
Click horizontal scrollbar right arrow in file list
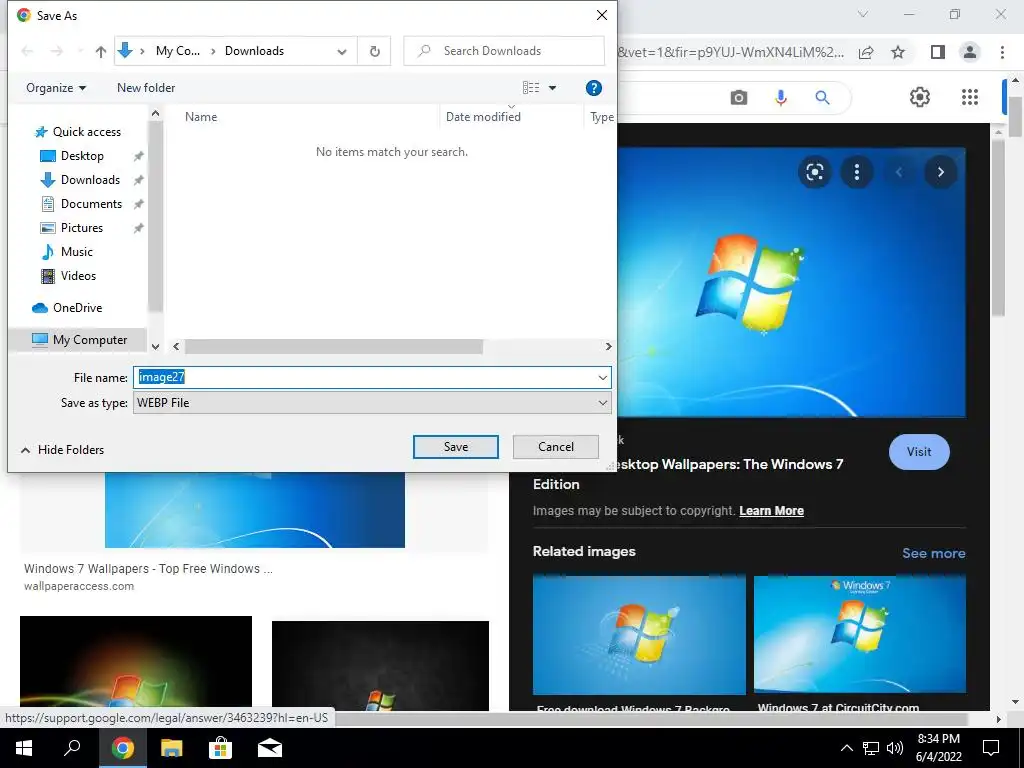[x=608, y=347]
